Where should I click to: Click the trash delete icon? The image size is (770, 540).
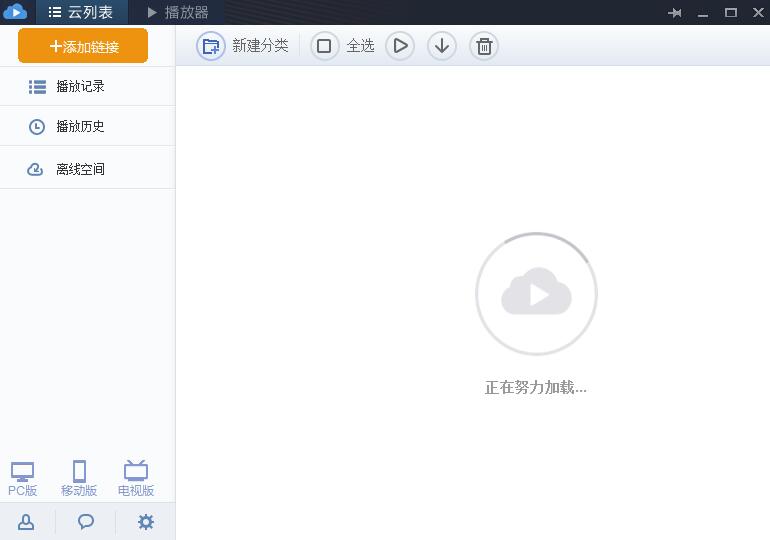pos(484,46)
